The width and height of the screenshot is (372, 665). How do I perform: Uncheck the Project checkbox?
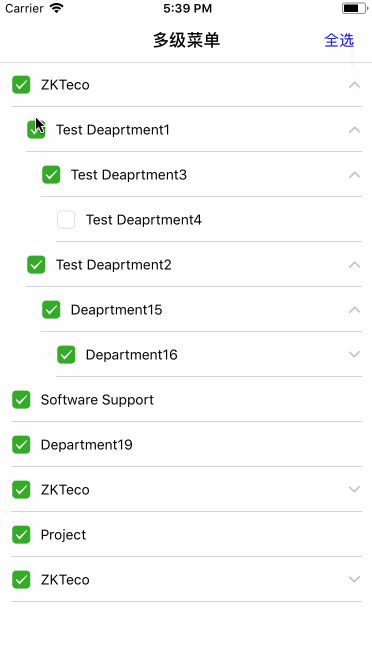[21, 534]
